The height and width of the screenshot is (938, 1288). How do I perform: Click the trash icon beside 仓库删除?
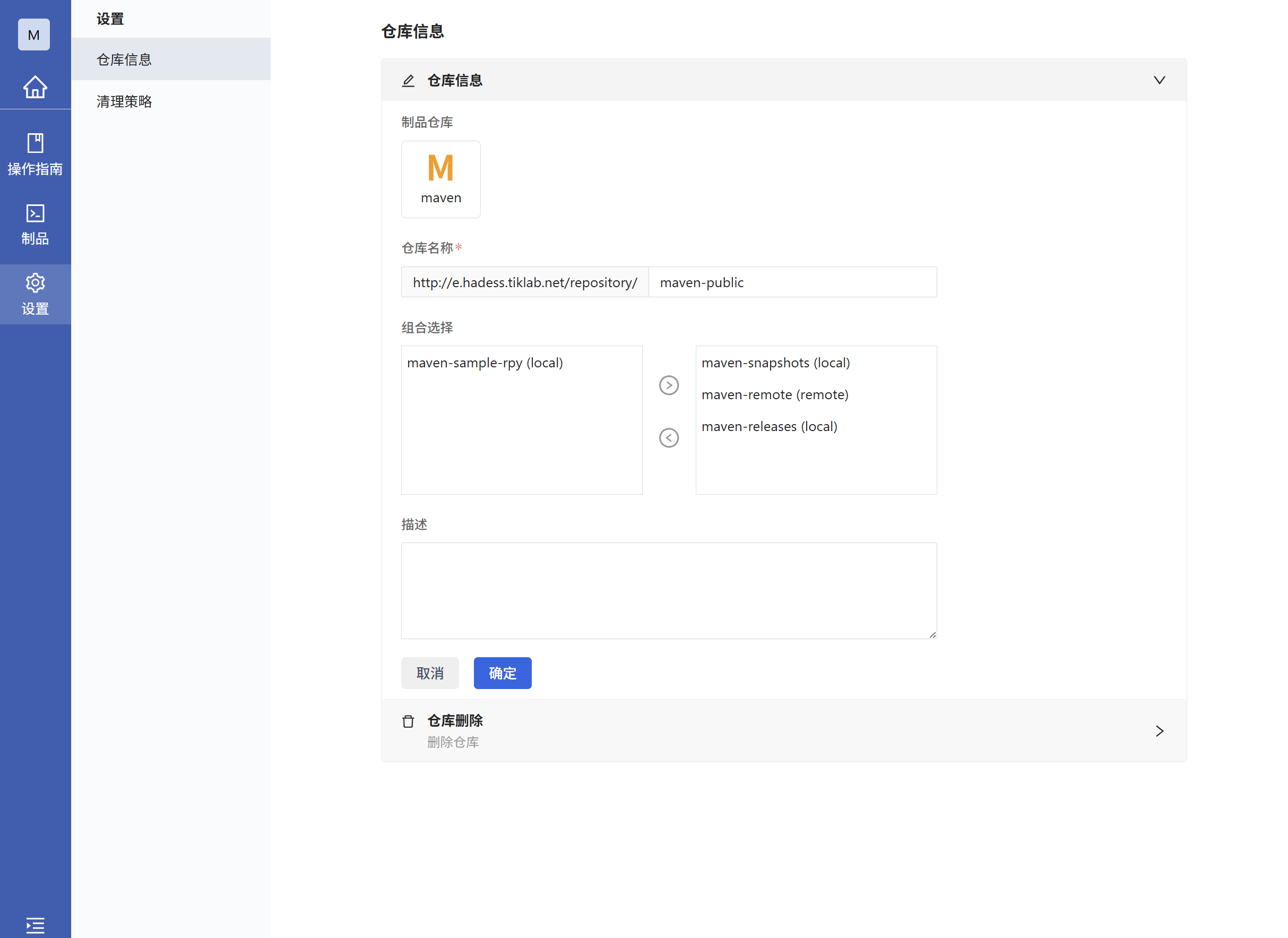(x=408, y=721)
